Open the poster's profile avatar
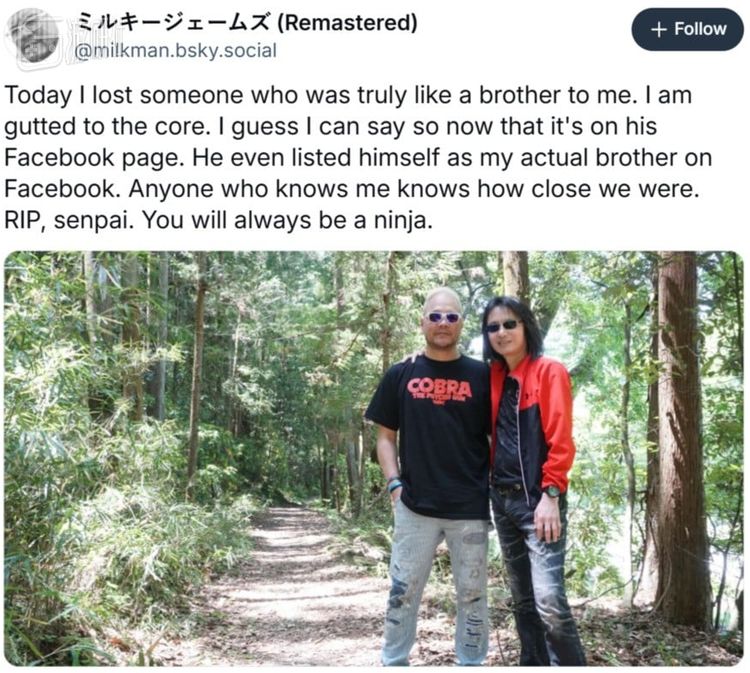Image resolution: width=750 pixels, height=673 pixels. 33,36
